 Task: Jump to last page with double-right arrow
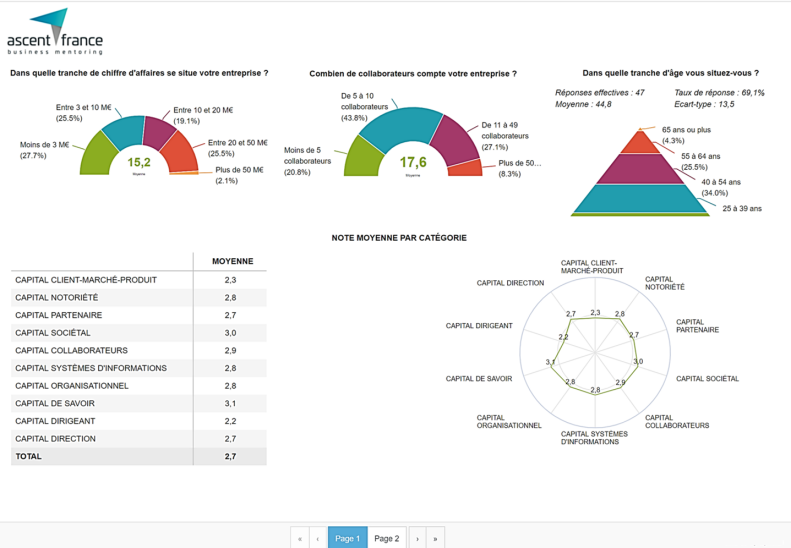click(x=435, y=538)
